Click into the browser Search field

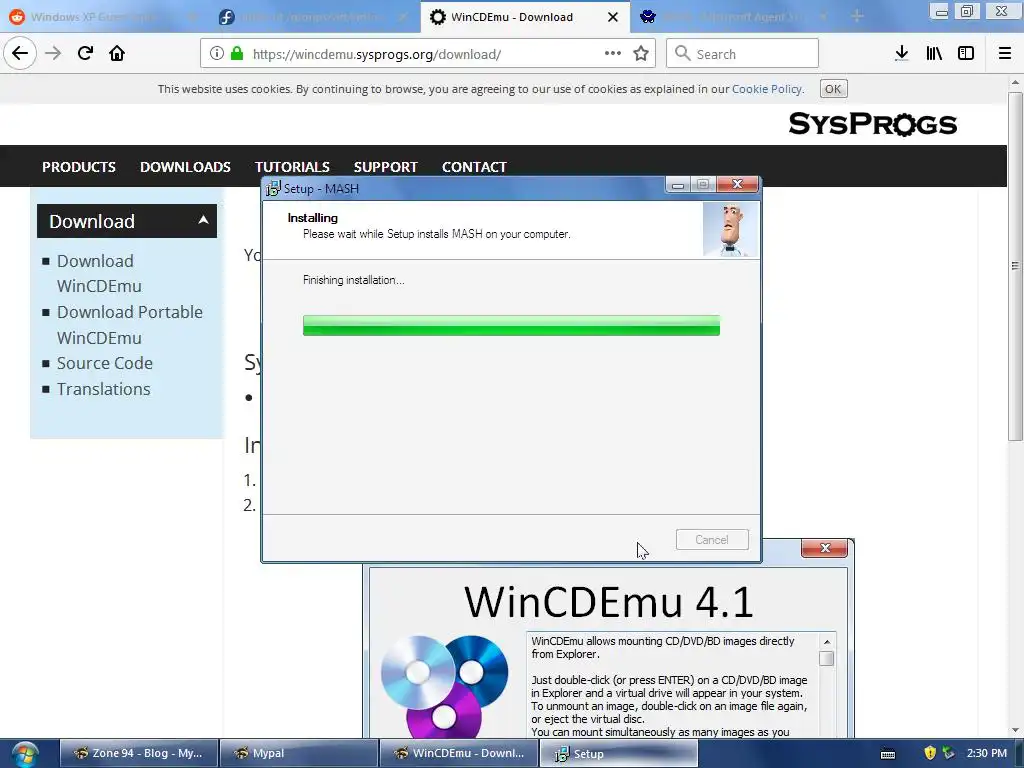point(743,54)
